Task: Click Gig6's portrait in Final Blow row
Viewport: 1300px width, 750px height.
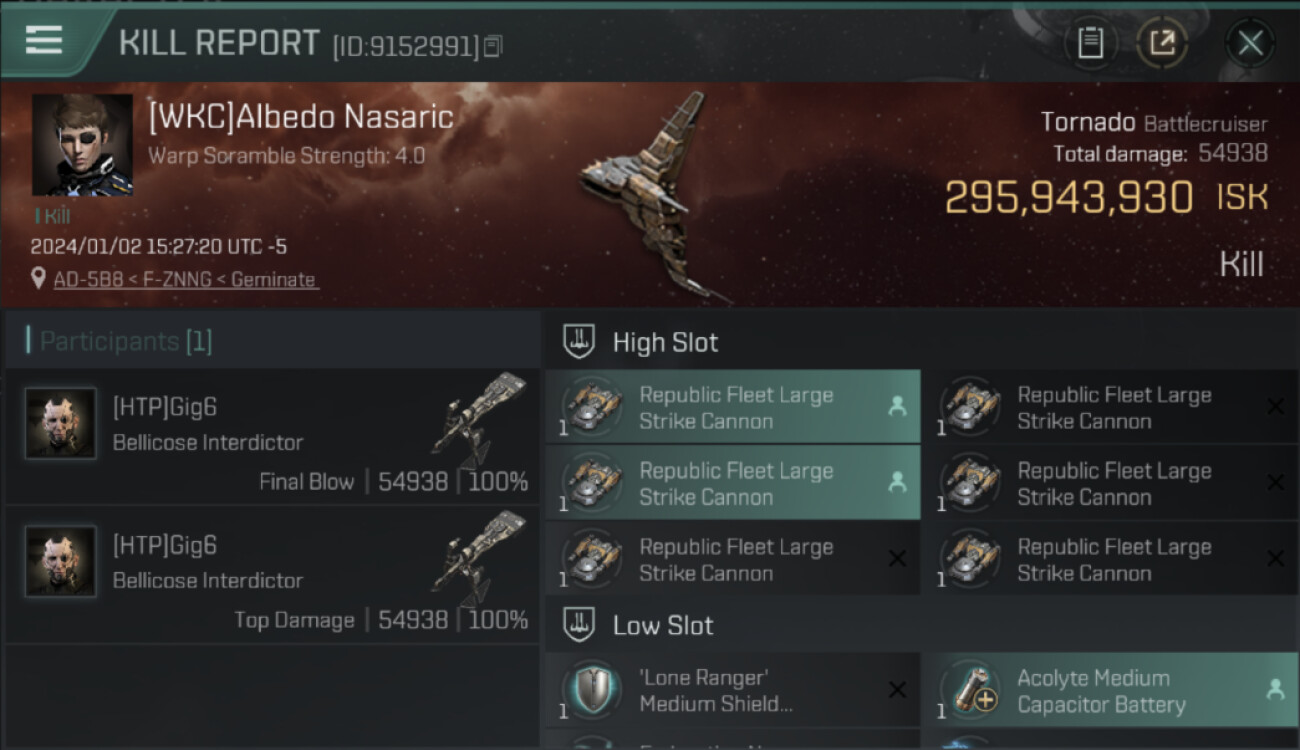Action: pos(61,423)
